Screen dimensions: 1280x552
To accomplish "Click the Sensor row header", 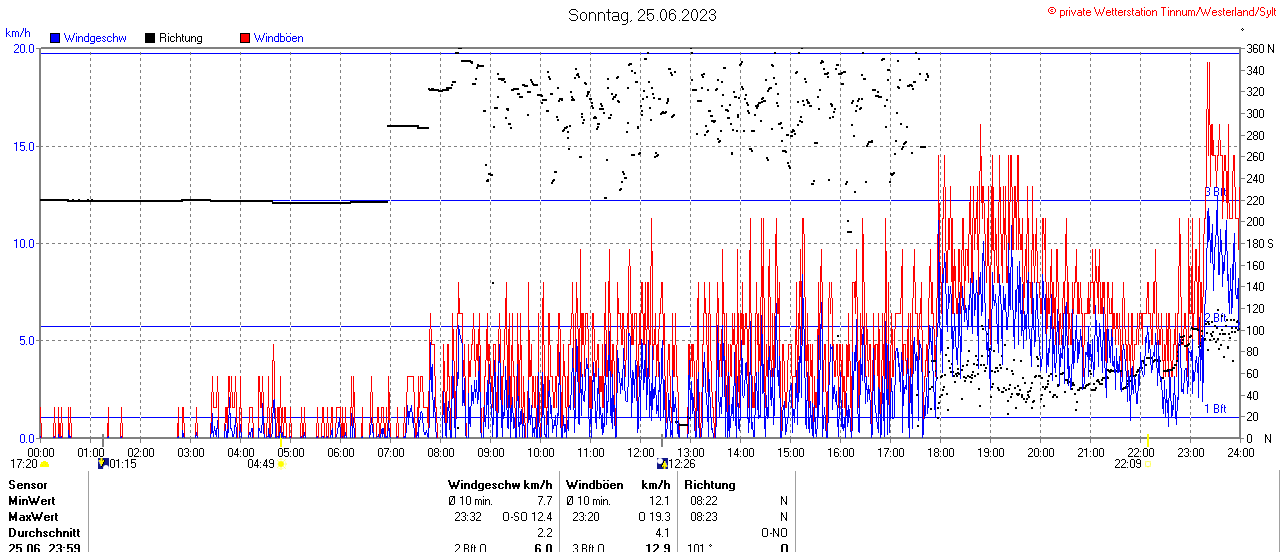I will 27,485.
